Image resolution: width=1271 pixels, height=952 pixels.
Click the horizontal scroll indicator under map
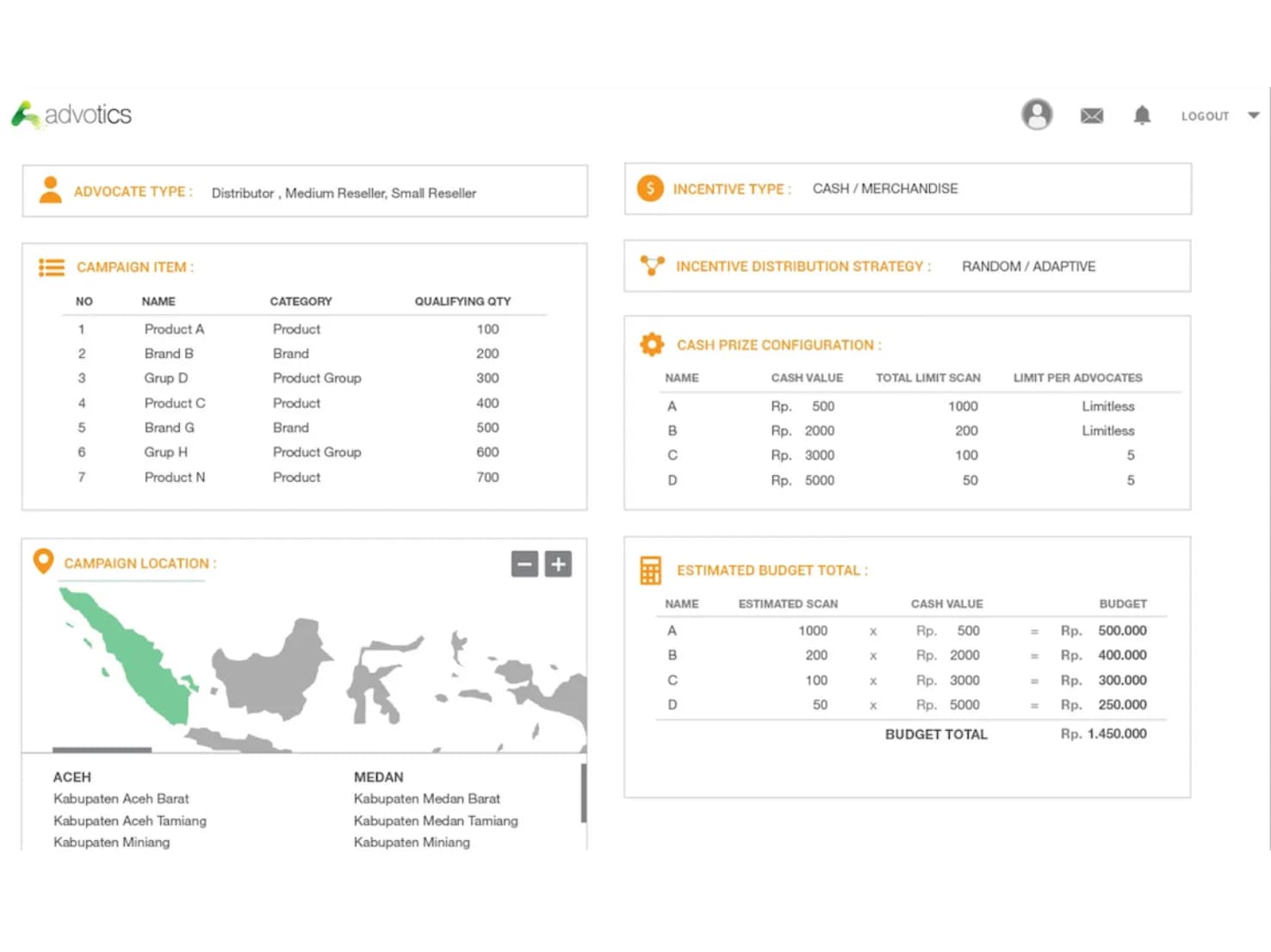[102, 750]
